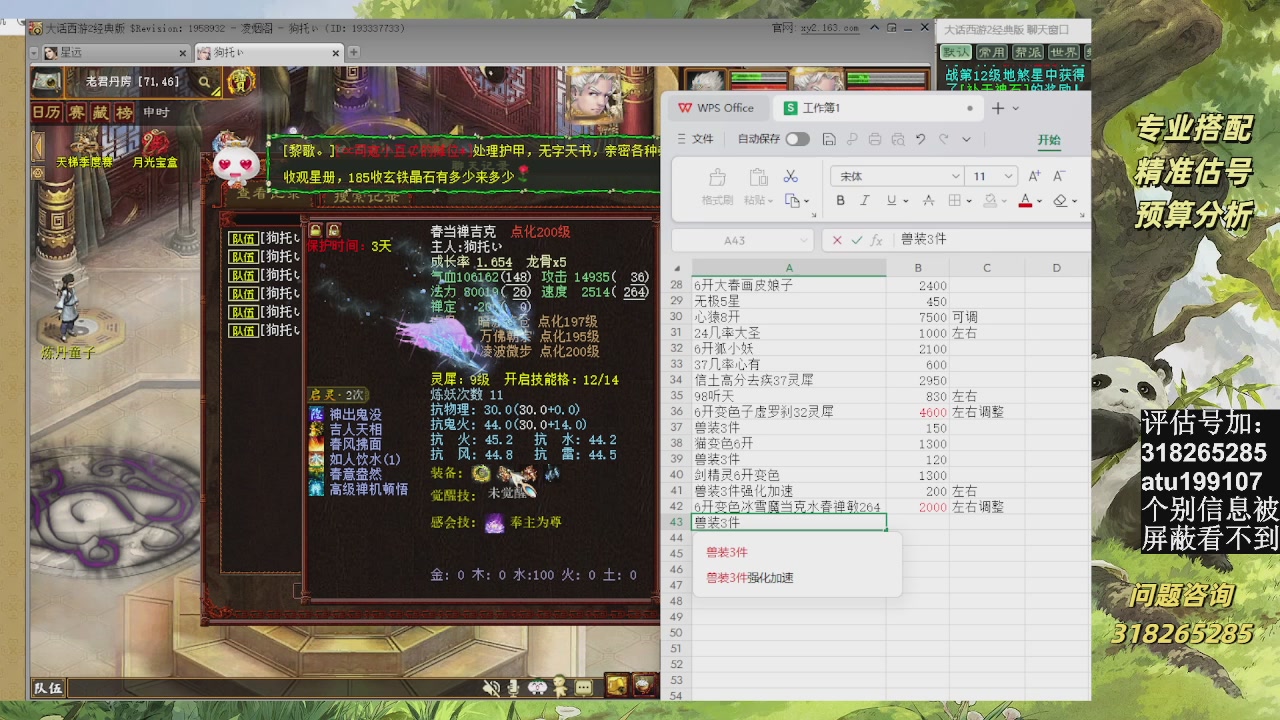Screen dimensions: 1280x720
Task: Open the fx insert function dialog
Action: 877,240
